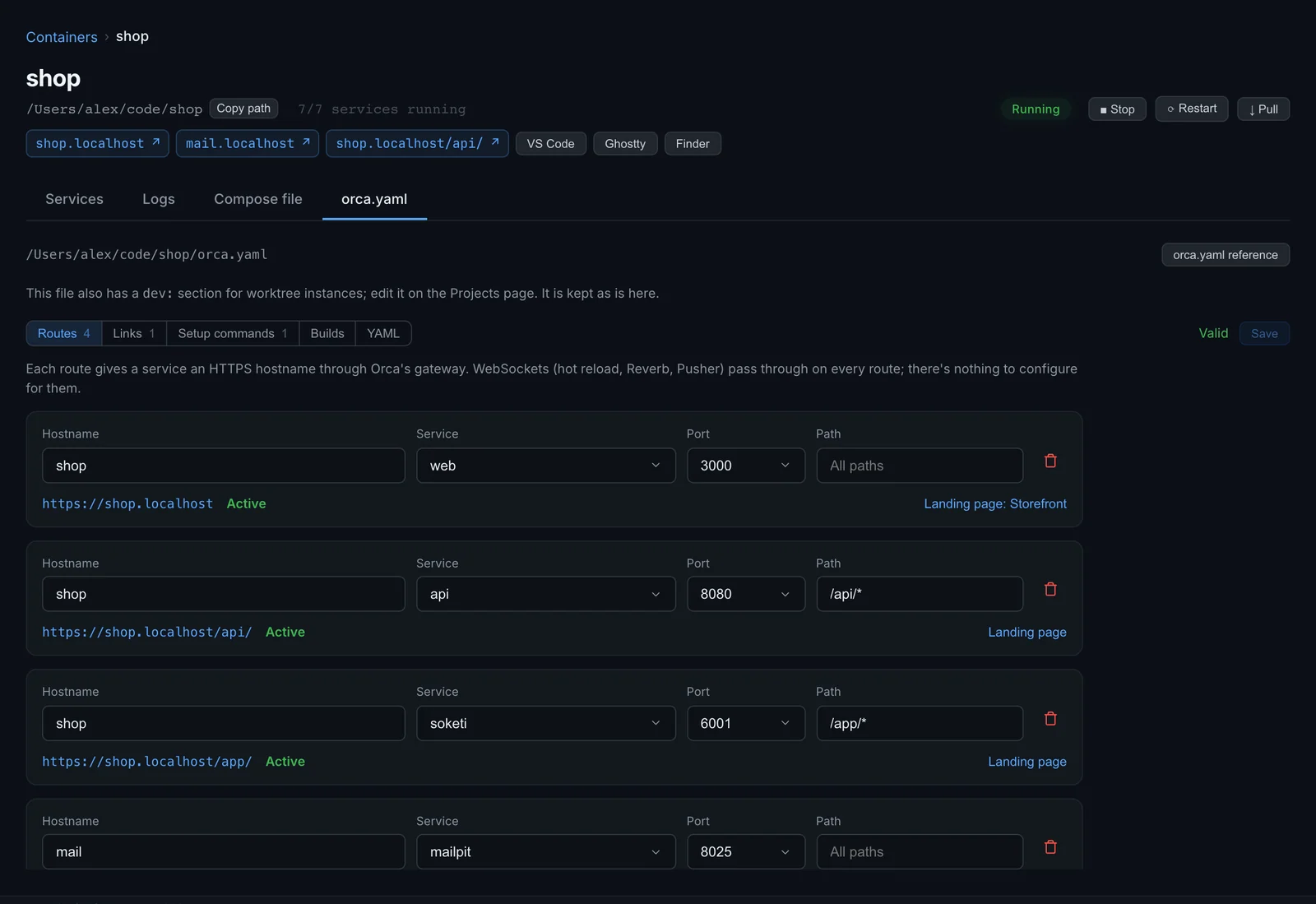The height and width of the screenshot is (904, 1316).
Task: Go to Containers breadcrumb
Action: 62,37
